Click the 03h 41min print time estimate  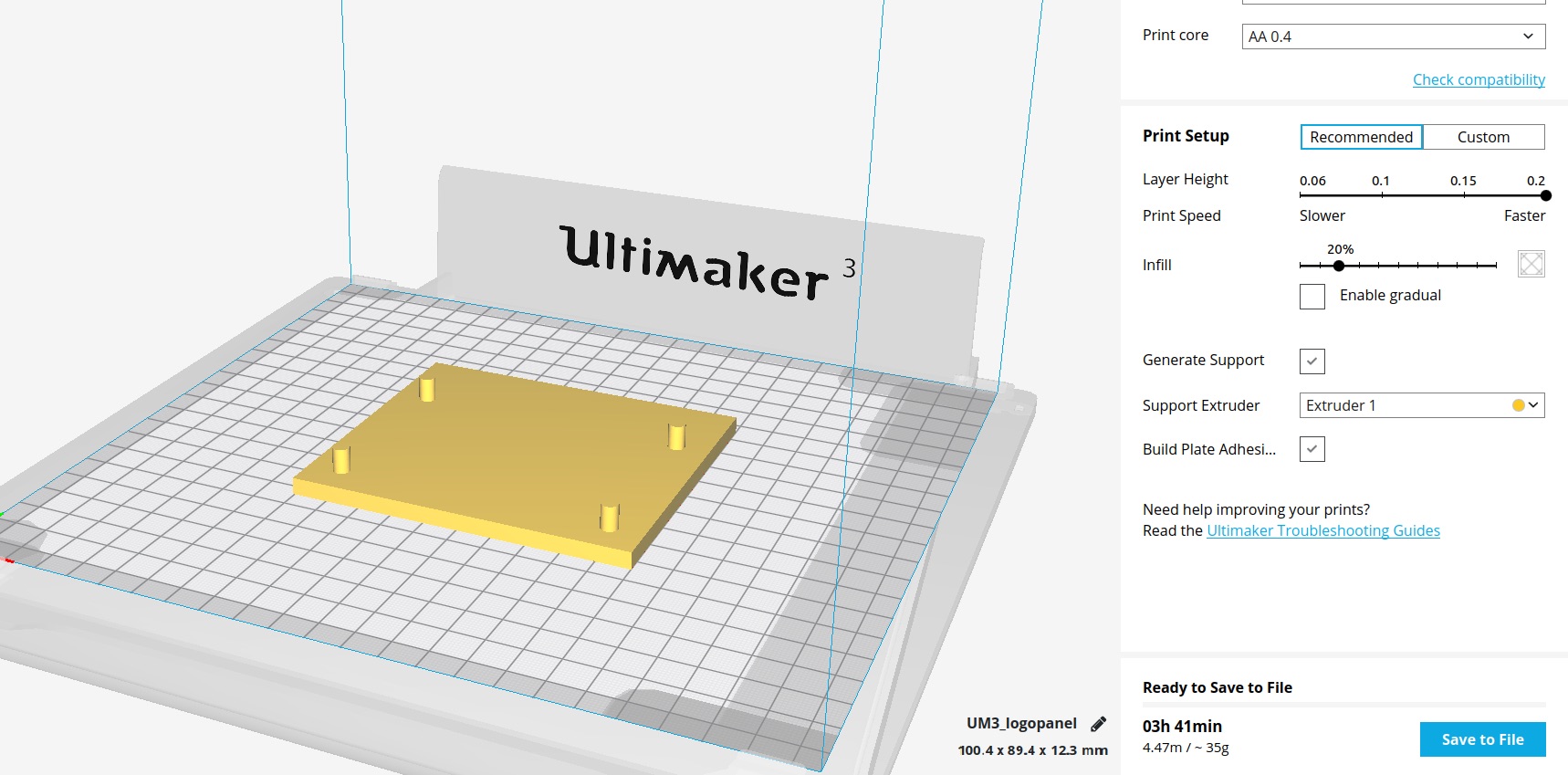point(1182,727)
